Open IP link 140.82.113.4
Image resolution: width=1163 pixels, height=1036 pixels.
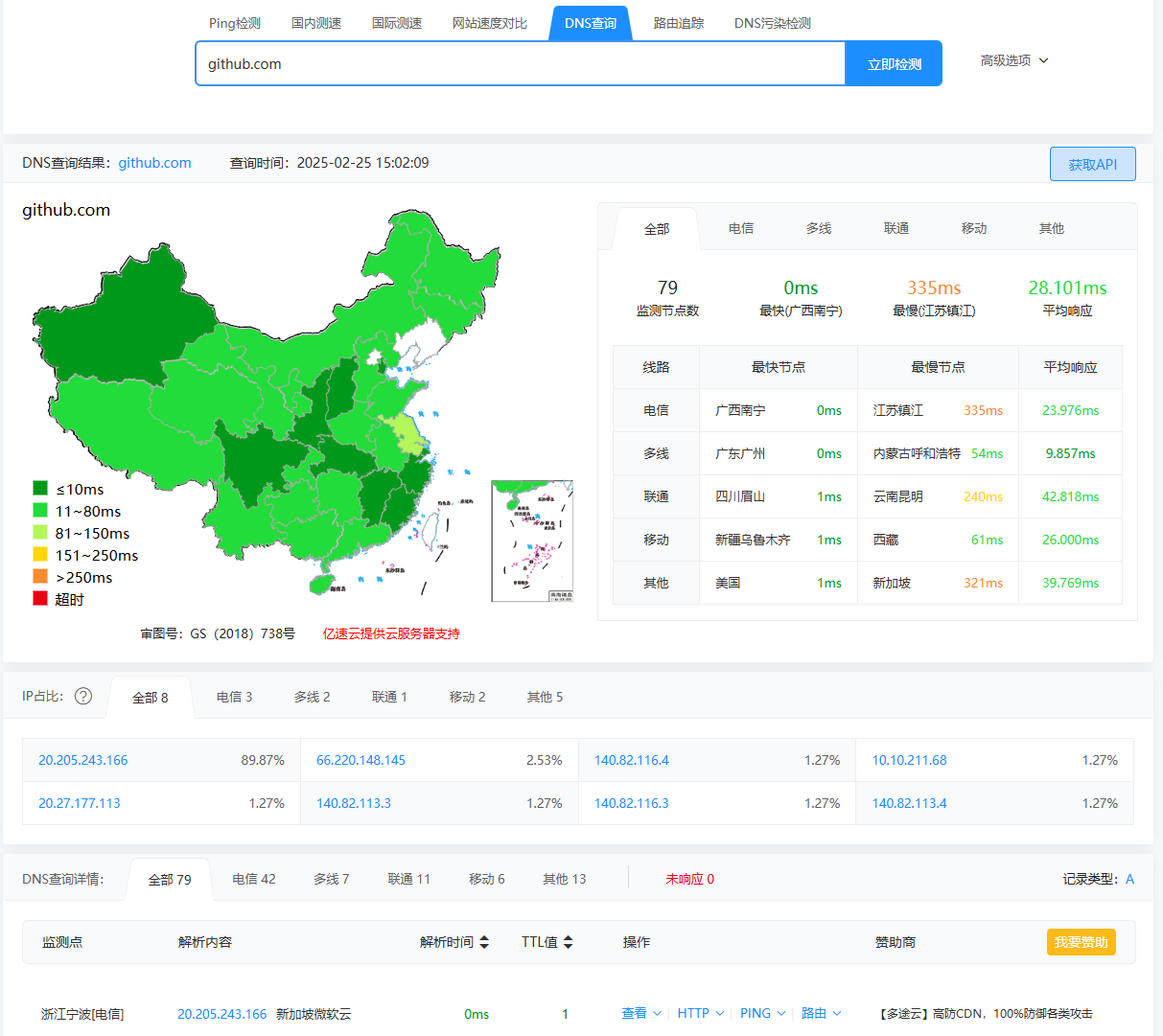click(x=909, y=803)
